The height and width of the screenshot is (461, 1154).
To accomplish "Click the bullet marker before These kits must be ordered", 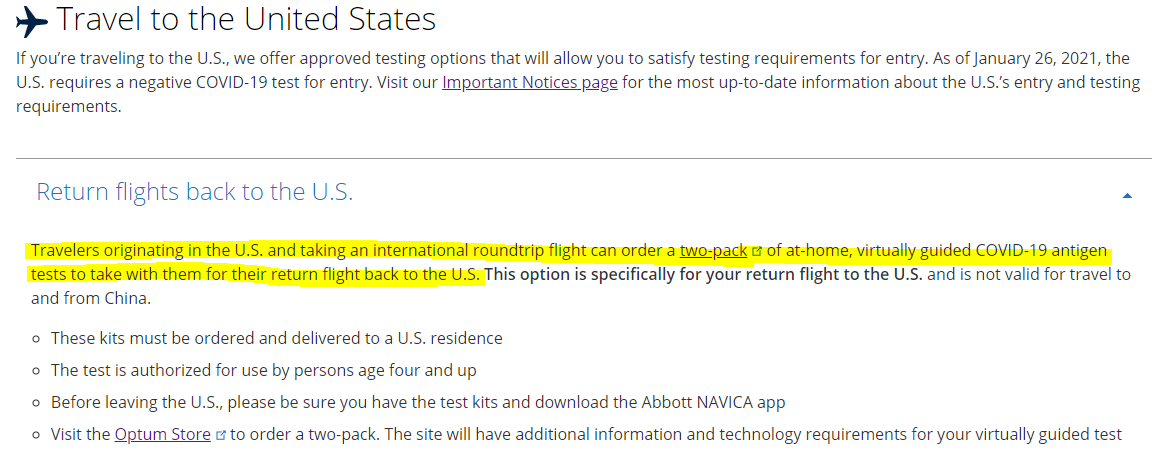I will (x=35, y=339).
